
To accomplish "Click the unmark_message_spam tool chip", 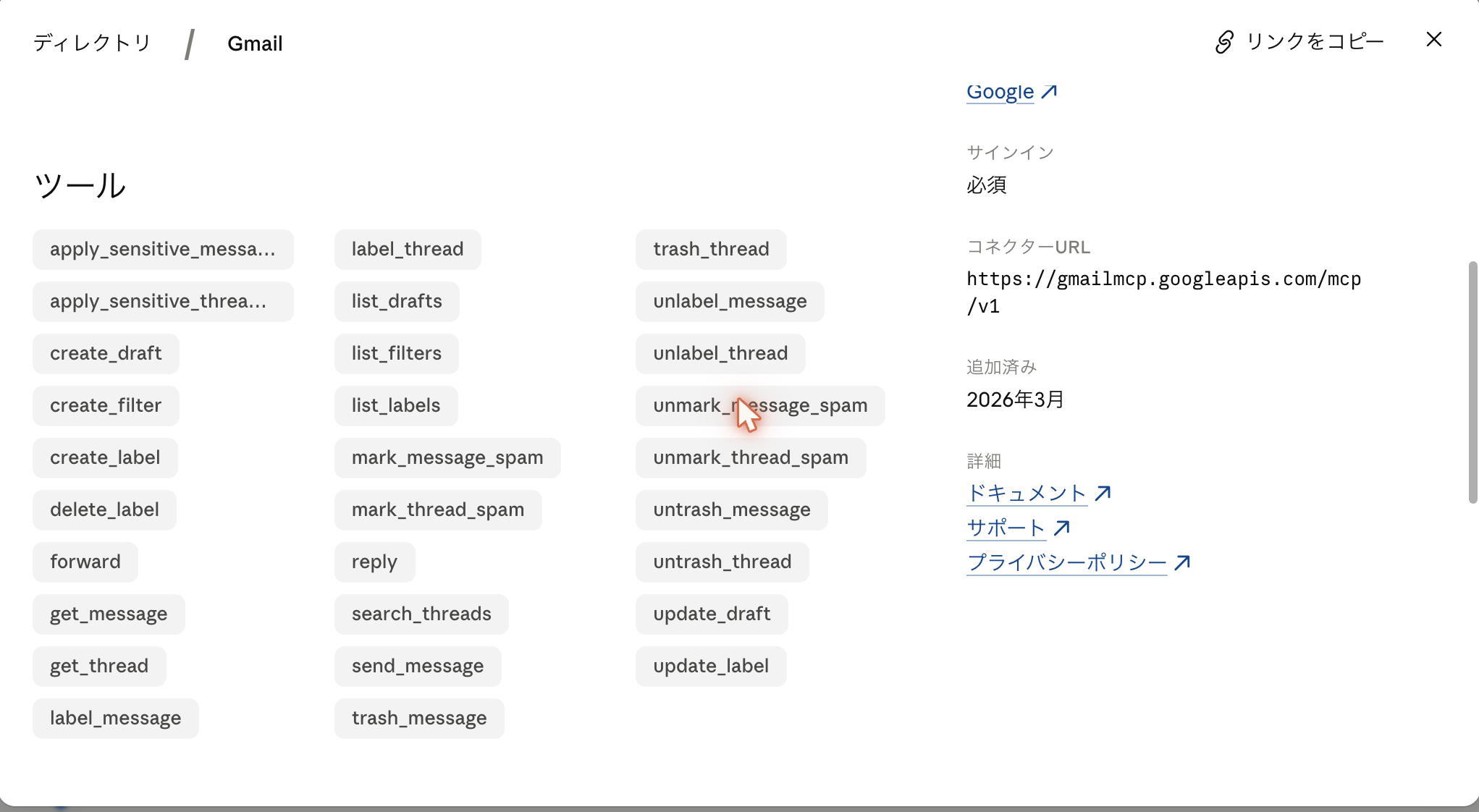I will click(760, 406).
